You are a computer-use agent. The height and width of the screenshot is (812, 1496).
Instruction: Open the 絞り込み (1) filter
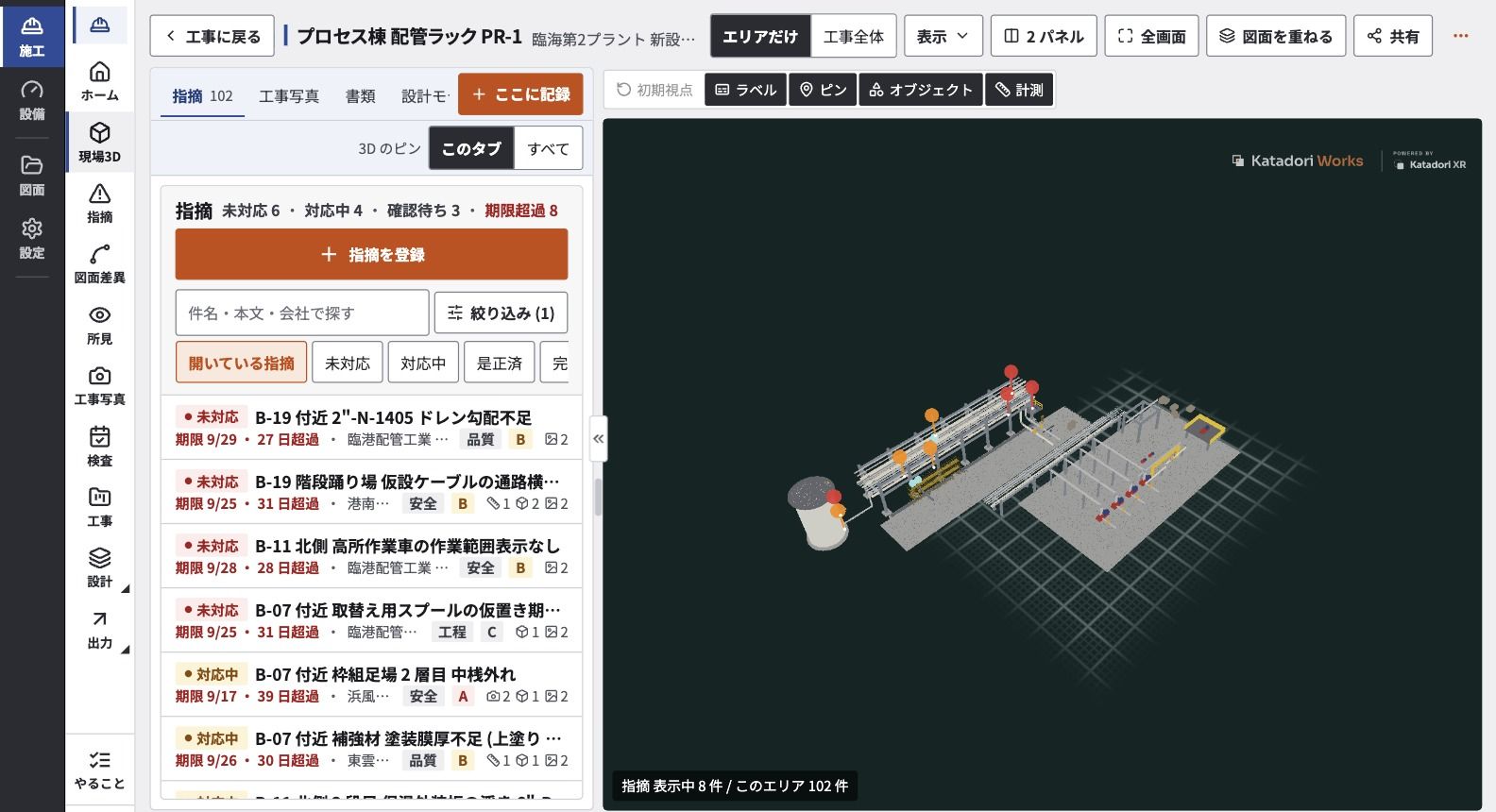[x=501, y=313]
